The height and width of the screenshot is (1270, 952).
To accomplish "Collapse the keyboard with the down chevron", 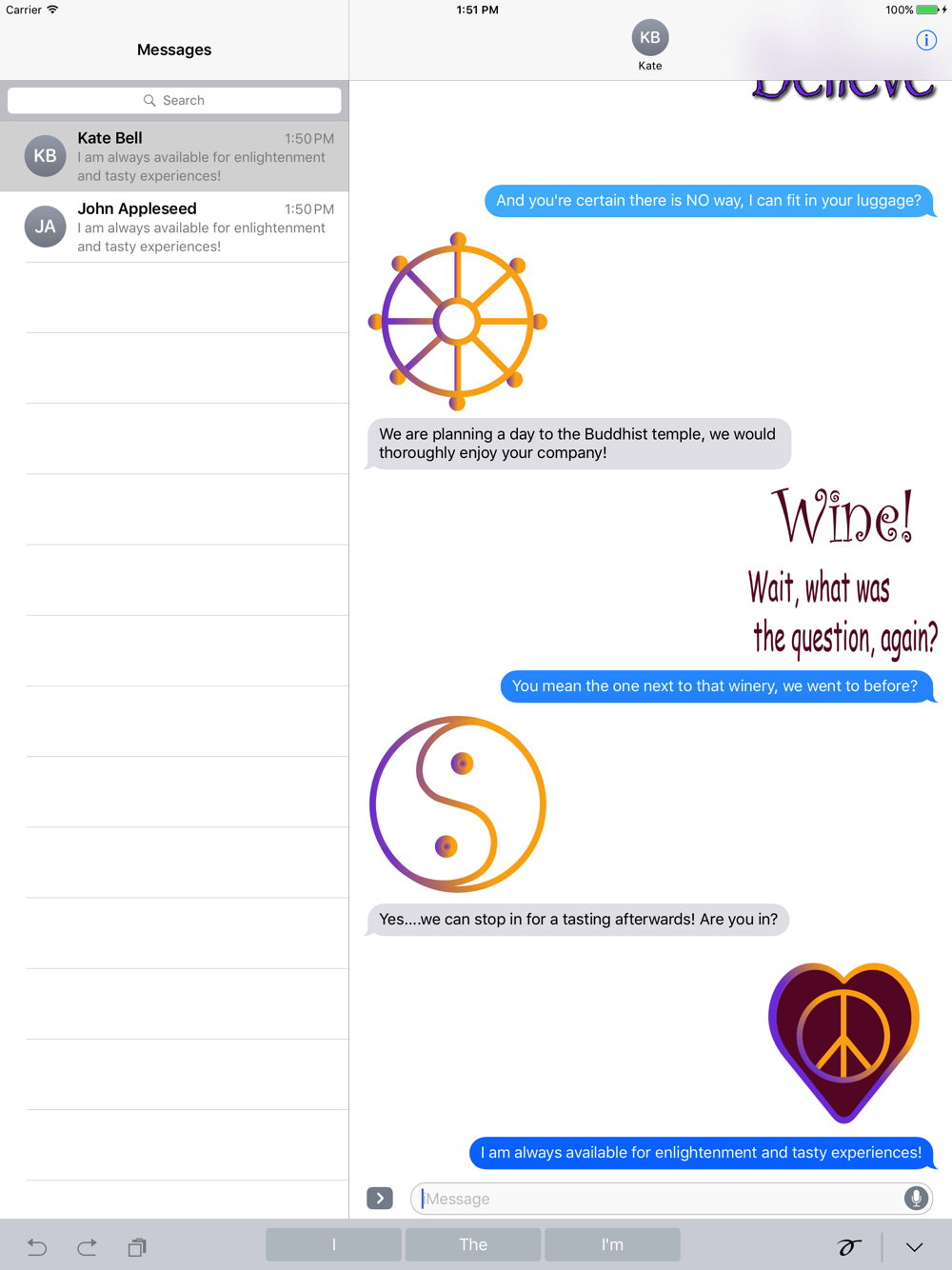I will tap(914, 1247).
